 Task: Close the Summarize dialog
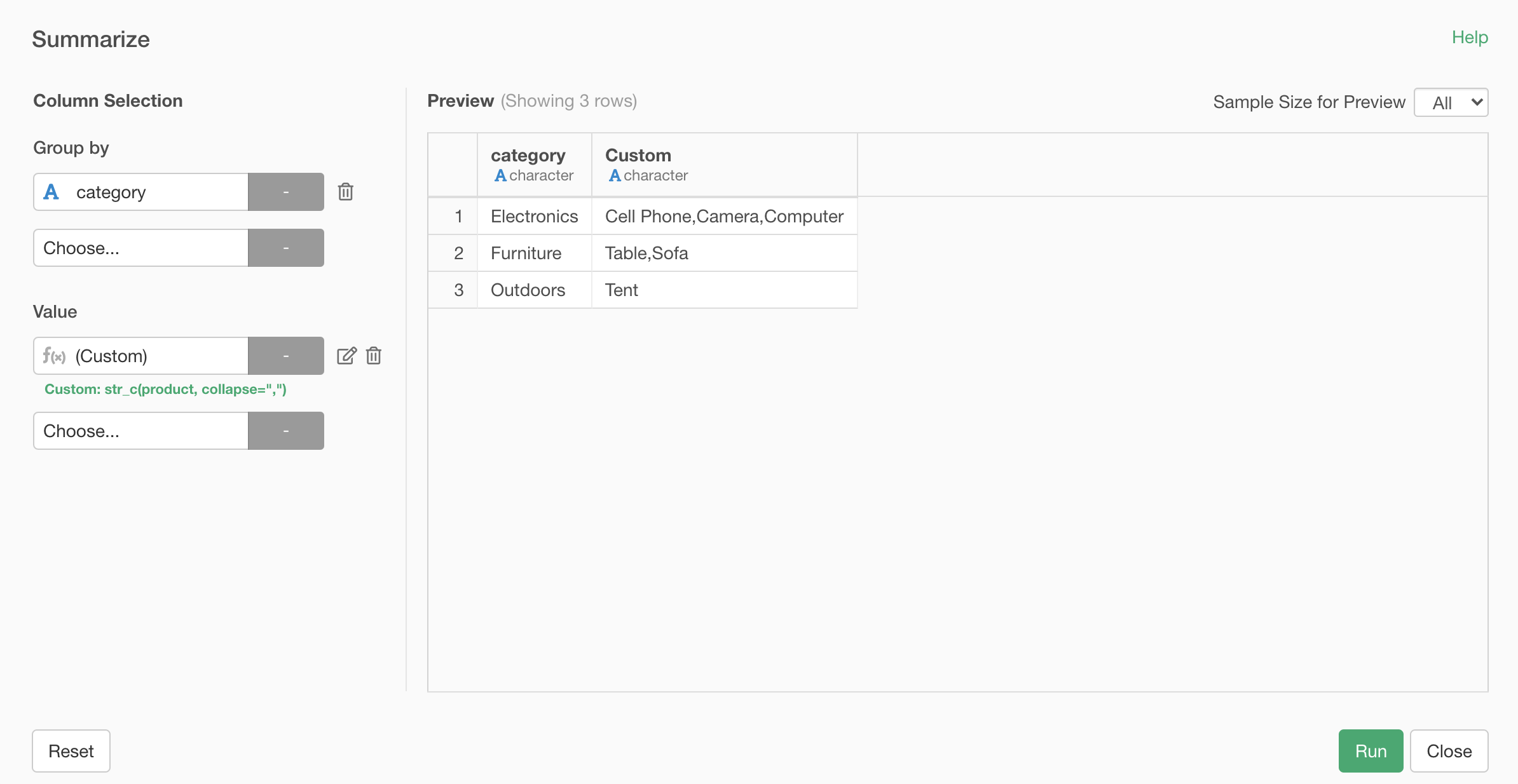click(x=1449, y=751)
